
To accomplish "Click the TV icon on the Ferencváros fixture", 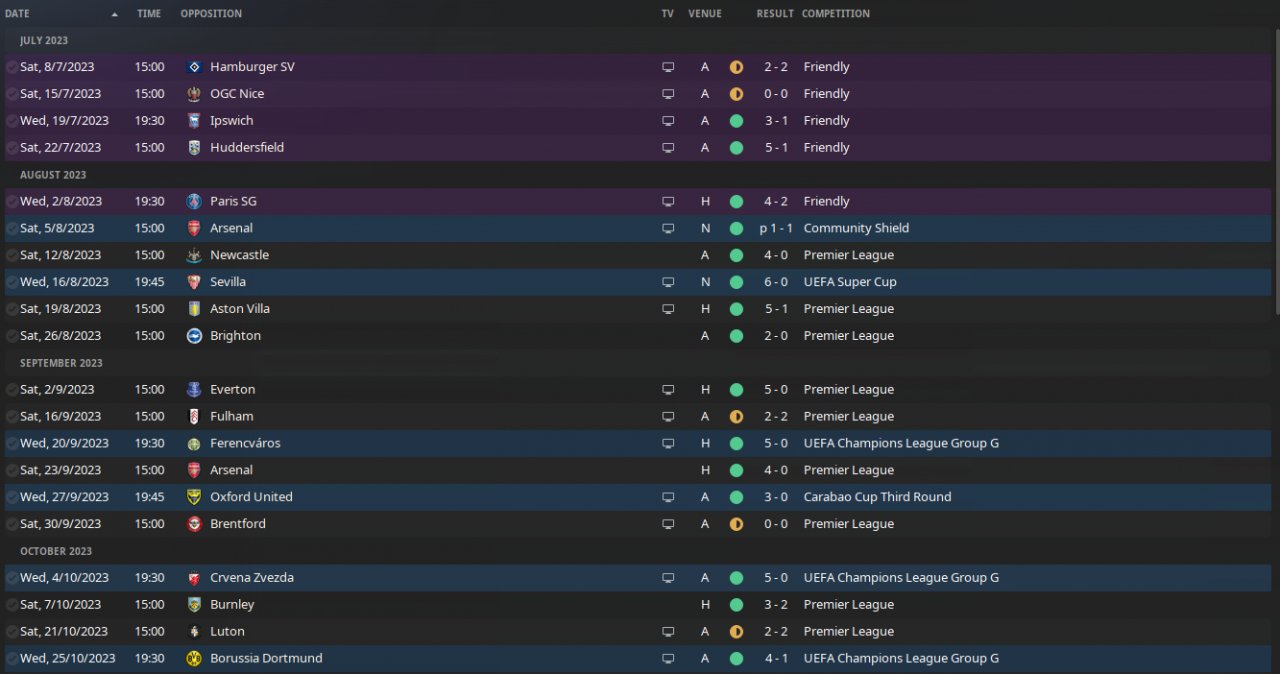I will tap(668, 443).
